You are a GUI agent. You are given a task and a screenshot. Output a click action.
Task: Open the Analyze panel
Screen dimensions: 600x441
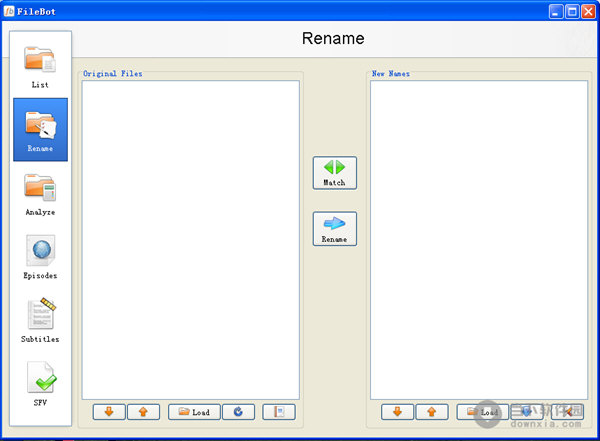click(x=40, y=193)
